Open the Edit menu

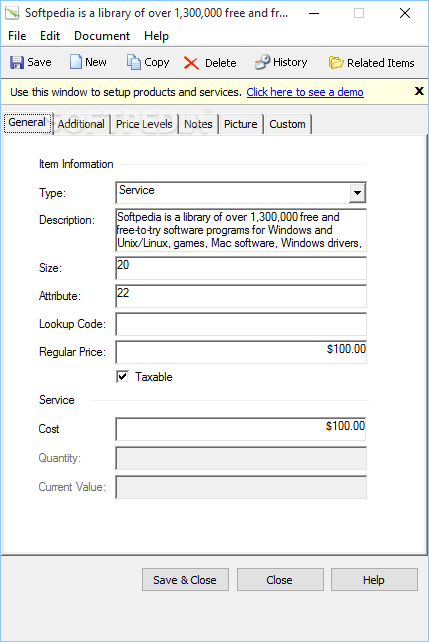pos(50,36)
